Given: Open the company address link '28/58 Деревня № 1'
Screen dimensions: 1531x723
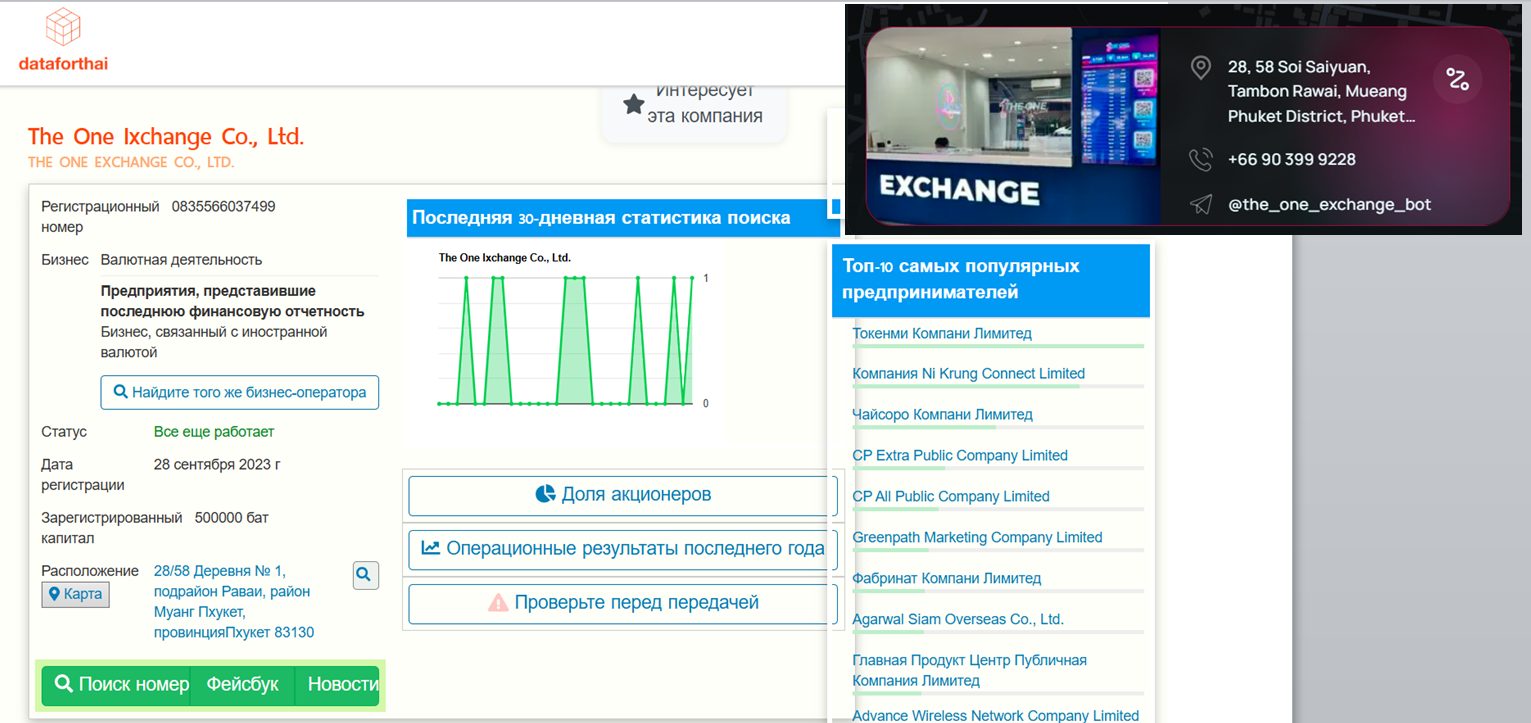Looking at the screenshot, I should point(234,602).
